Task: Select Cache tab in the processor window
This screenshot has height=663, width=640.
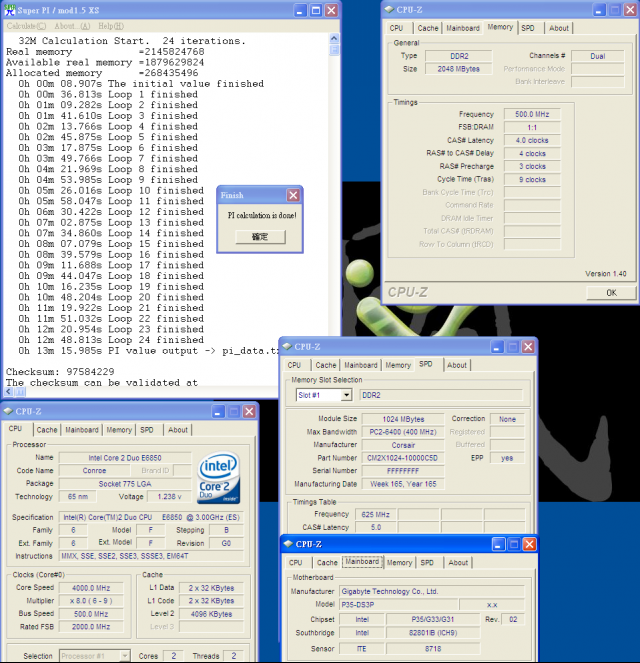Action: point(46,430)
